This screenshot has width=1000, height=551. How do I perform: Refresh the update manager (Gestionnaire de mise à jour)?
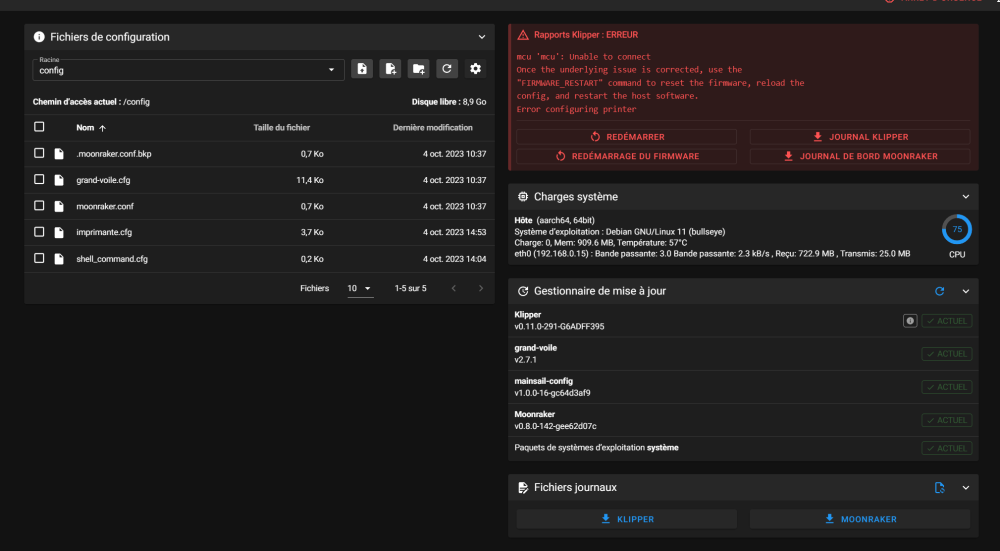click(939, 291)
